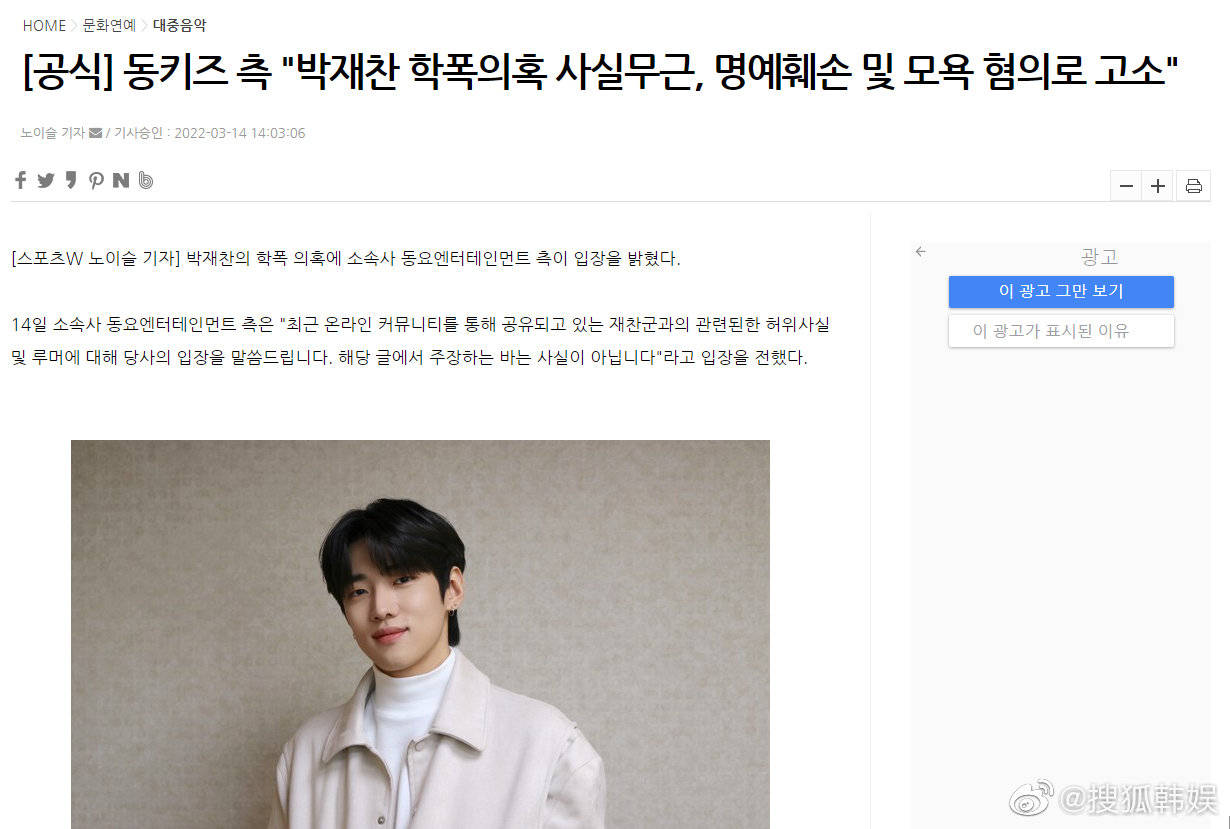Click the article headline text
The image size is (1230, 829).
(x=600, y=73)
